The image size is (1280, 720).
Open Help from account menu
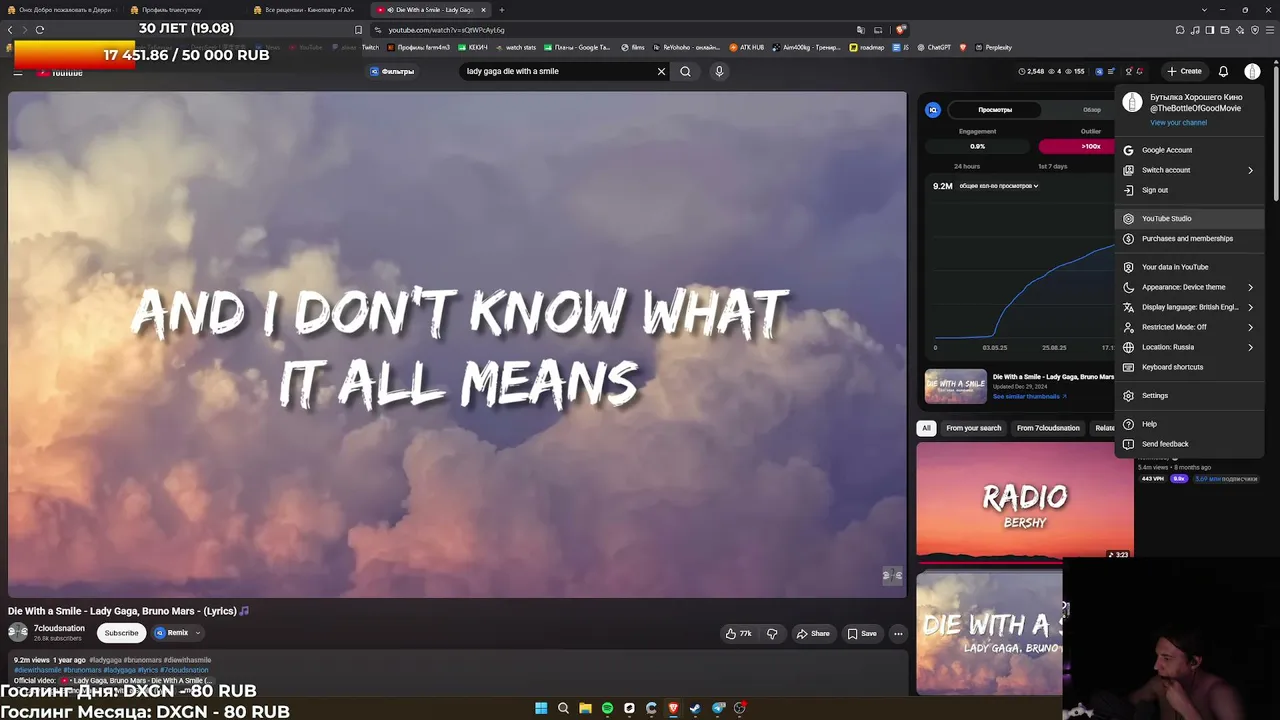1189,424
